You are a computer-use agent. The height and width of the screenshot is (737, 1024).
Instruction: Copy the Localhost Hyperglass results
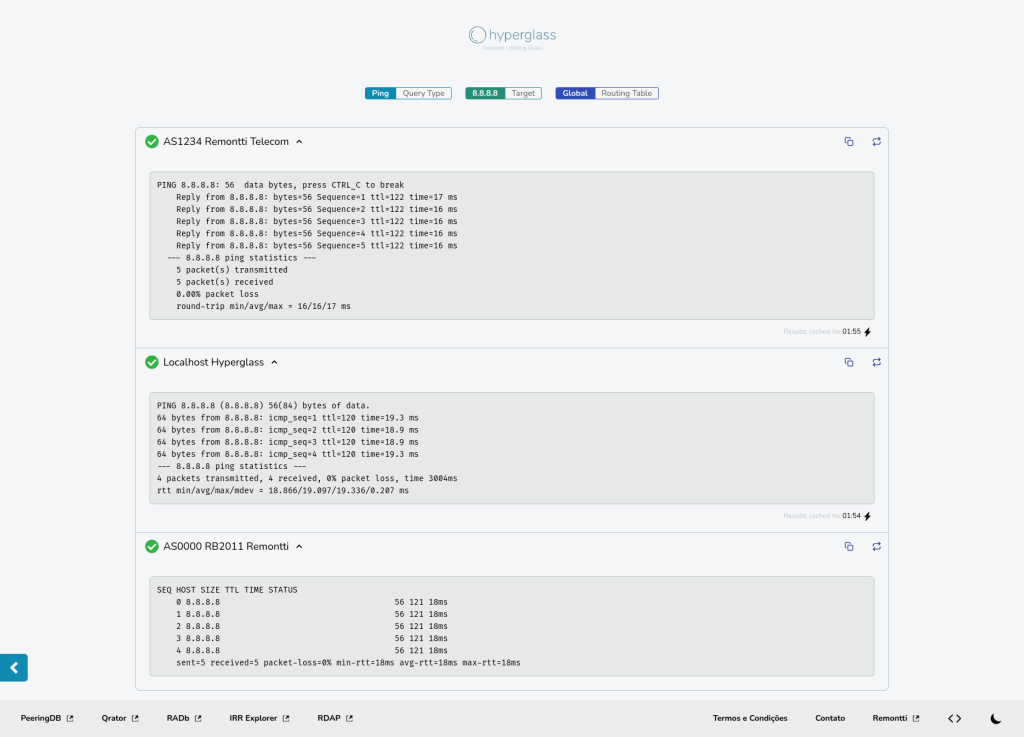[x=849, y=362]
